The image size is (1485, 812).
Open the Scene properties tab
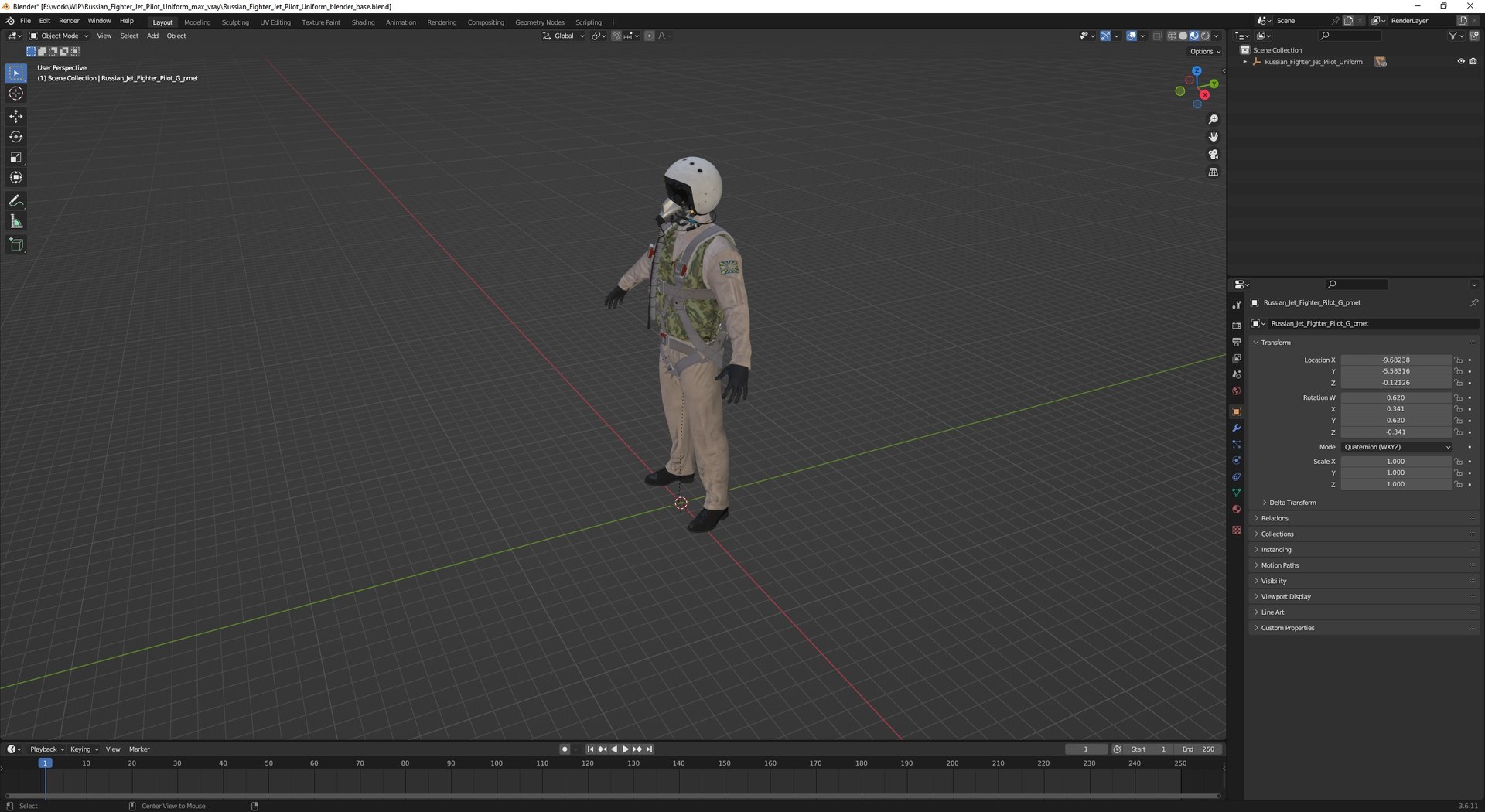click(x=1236, y=374)
